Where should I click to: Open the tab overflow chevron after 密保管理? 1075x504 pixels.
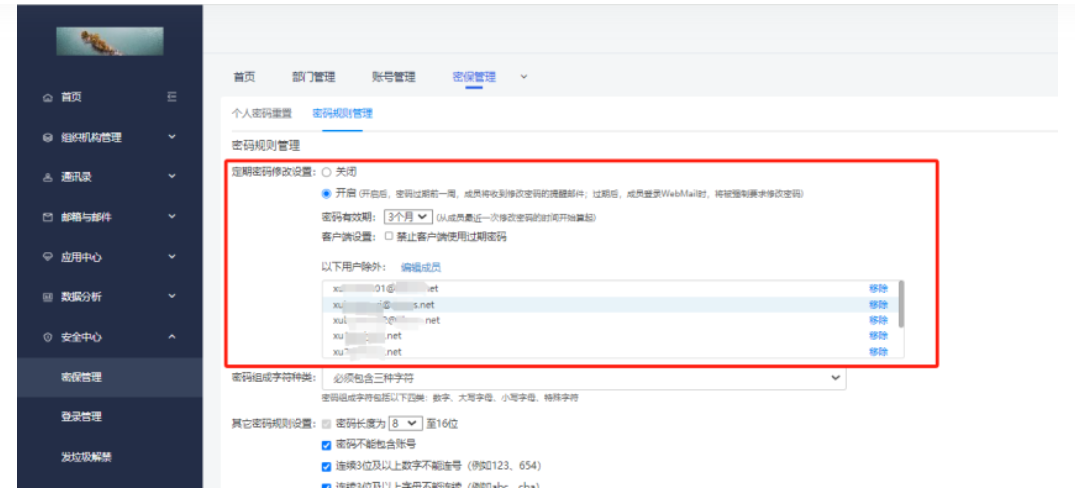(x=524, y=77)
